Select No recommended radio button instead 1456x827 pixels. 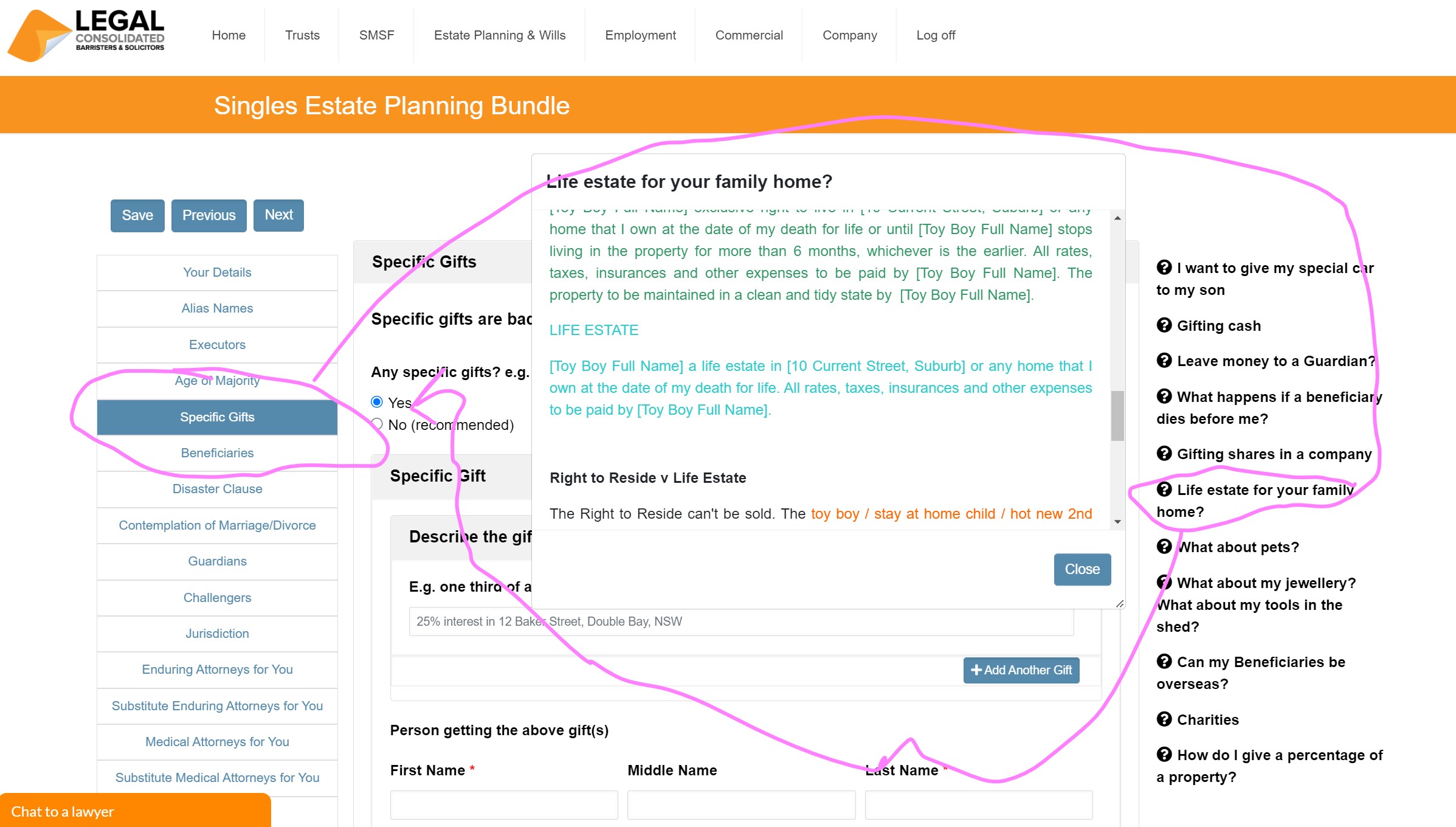tap(378, 424)
